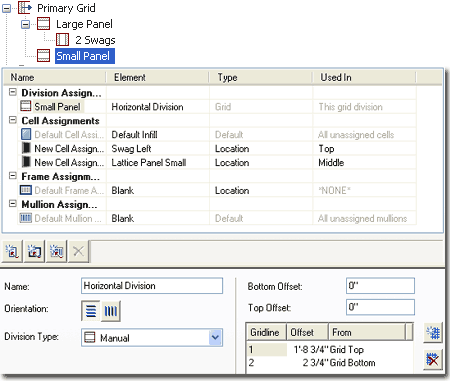The height and width of the screenshot is (381, 450).
Task: Click the Offset column header
Action: (x=308, y=332)
